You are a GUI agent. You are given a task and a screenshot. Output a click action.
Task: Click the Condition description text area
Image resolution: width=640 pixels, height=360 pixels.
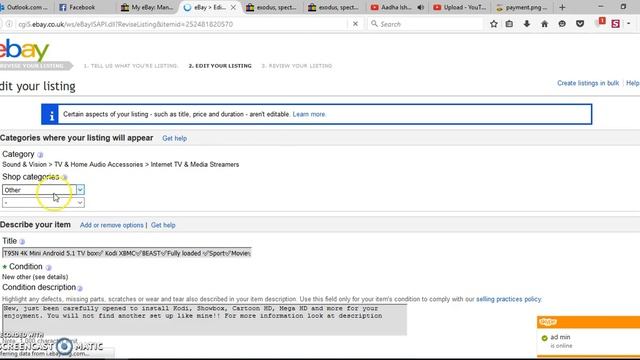tap(204, 320)
